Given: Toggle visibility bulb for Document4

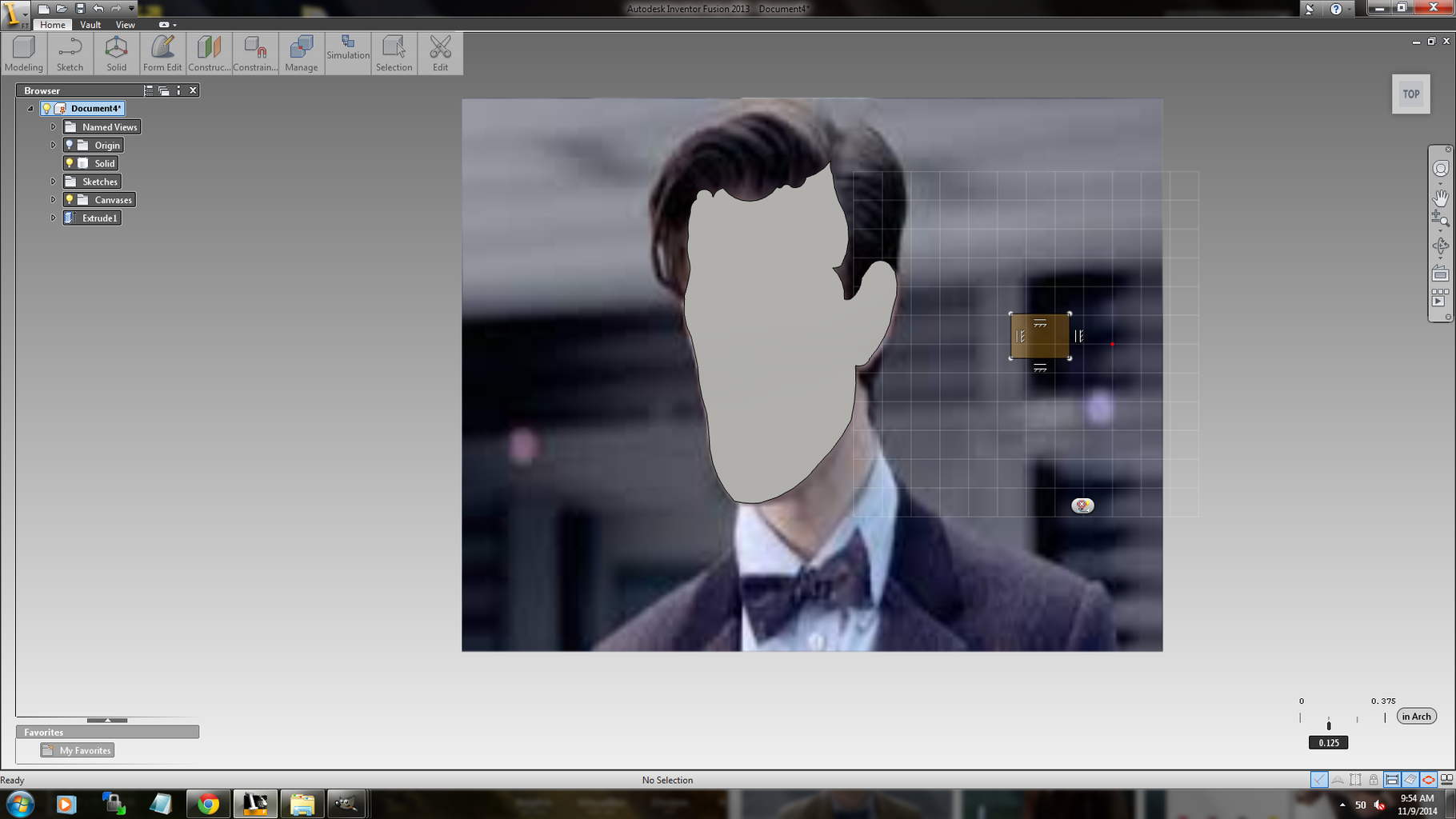Looking at the screenshot, I should coord(47,109).
